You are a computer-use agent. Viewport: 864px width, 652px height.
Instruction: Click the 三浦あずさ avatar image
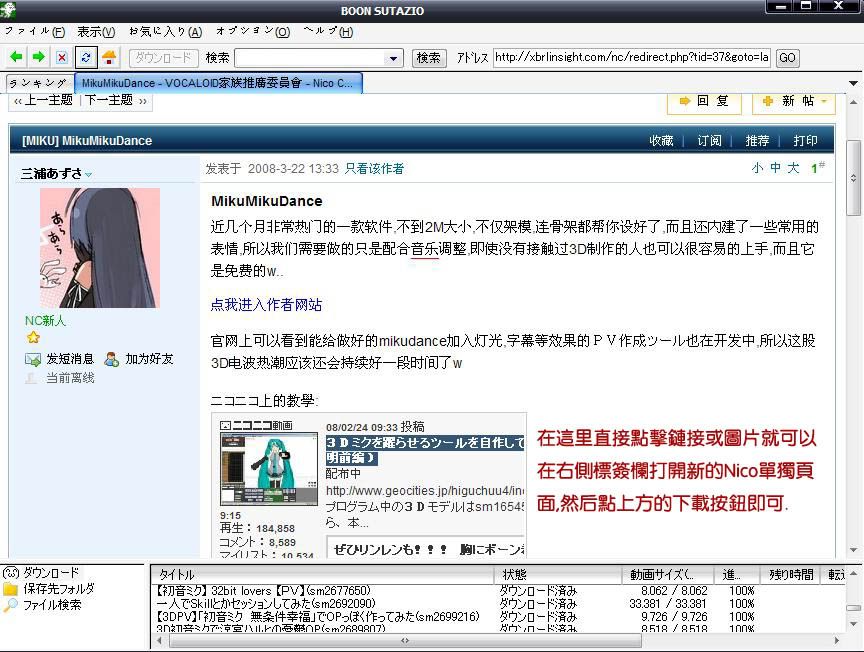pos(100,248)
